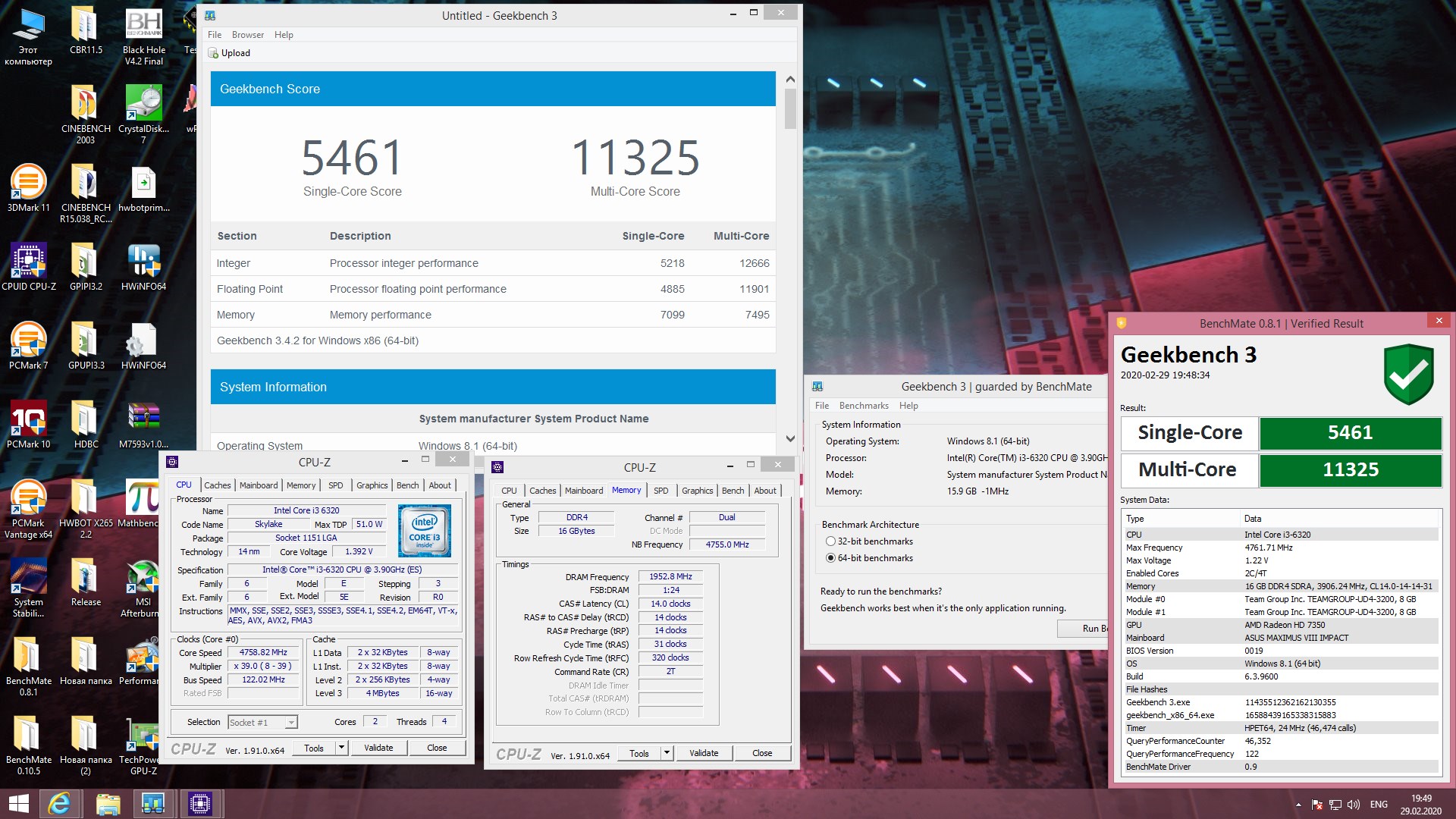Click Single-Core score 5461 in BenchMate
This screenshot has height=819, width=1456.
(x=1350, y=433)
